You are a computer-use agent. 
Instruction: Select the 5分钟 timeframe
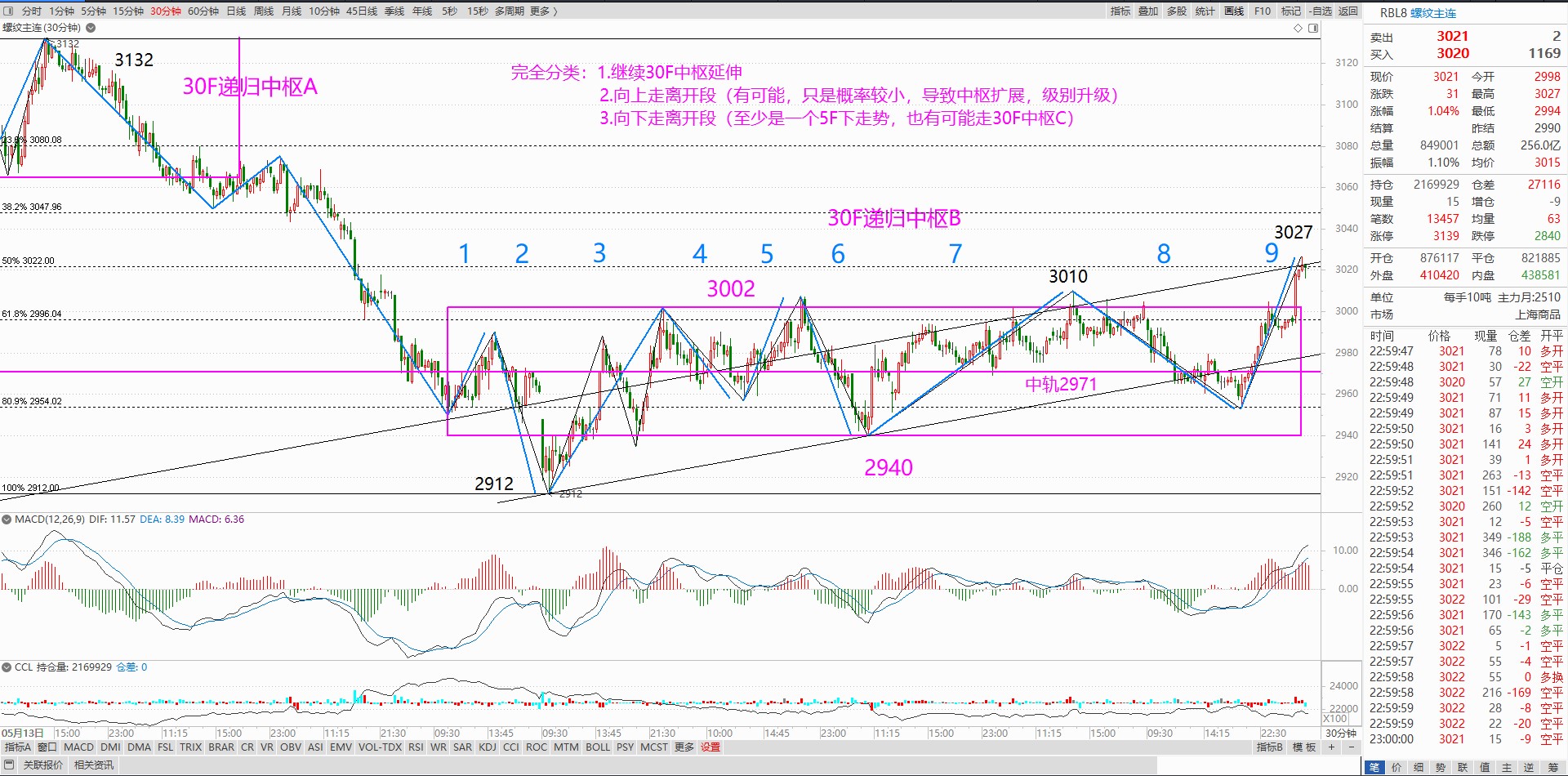tap(93, 11)
